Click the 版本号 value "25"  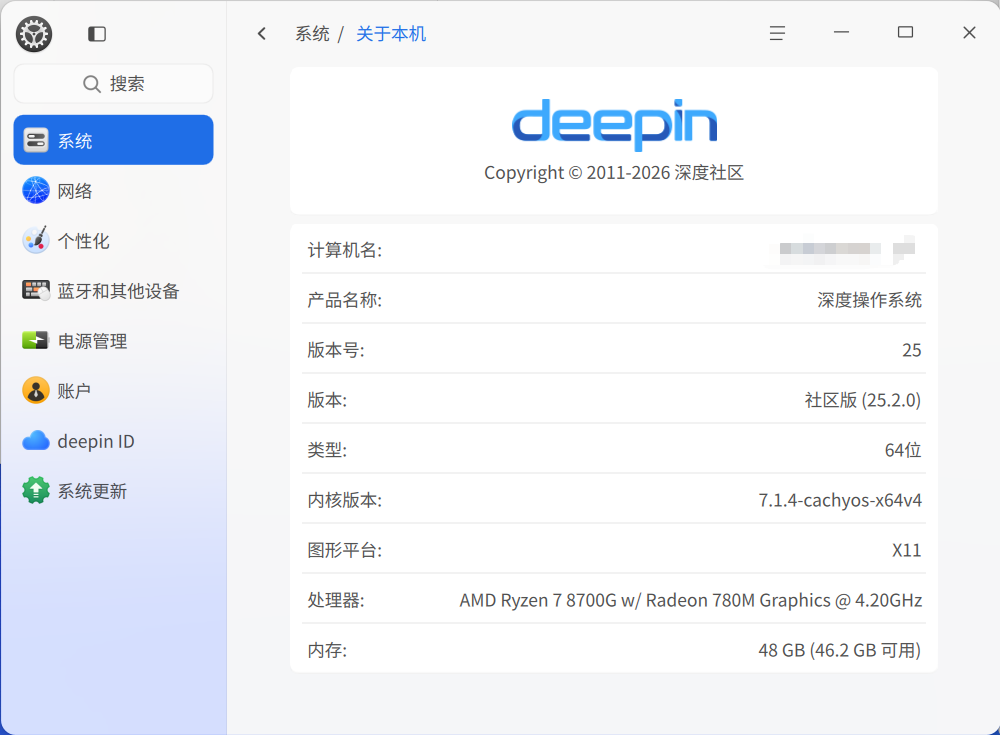[912, 350]
